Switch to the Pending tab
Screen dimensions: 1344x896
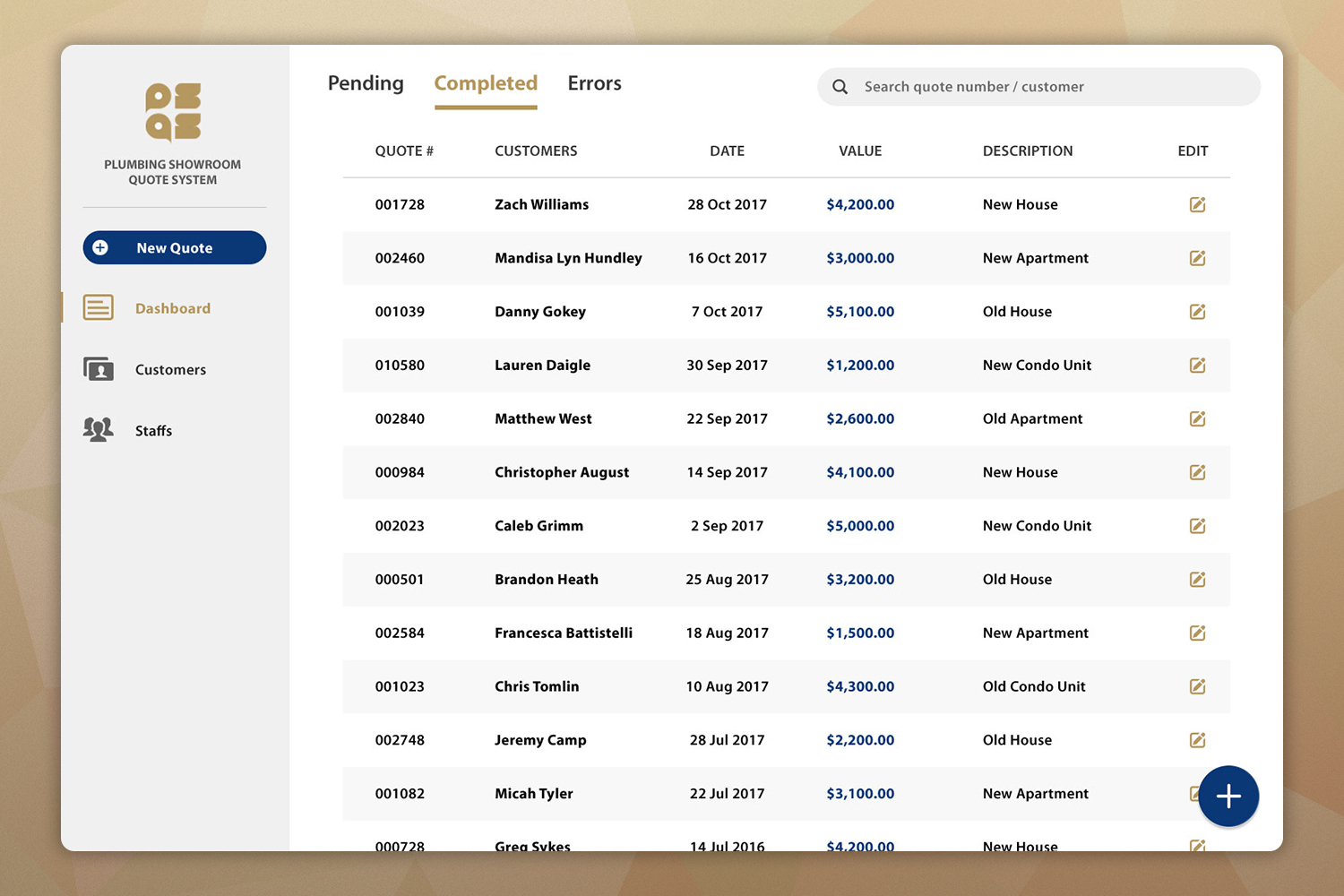(x=366, y=83)
